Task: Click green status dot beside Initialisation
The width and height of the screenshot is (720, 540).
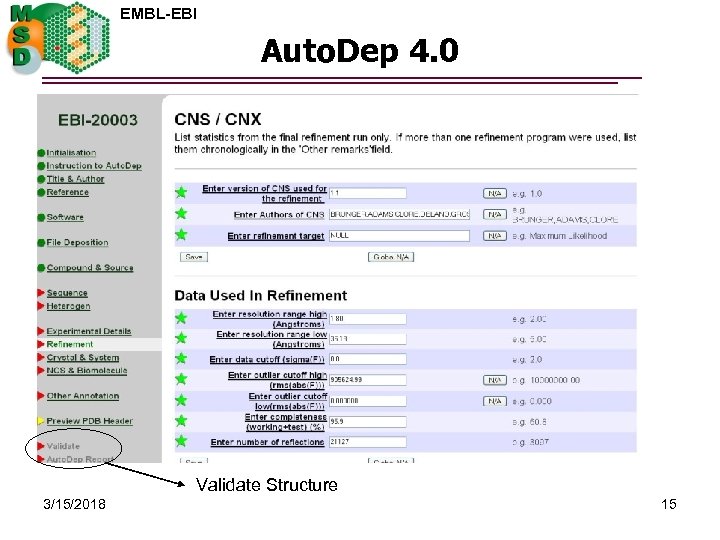Action: pyautogui.click(x=41, y=153)
